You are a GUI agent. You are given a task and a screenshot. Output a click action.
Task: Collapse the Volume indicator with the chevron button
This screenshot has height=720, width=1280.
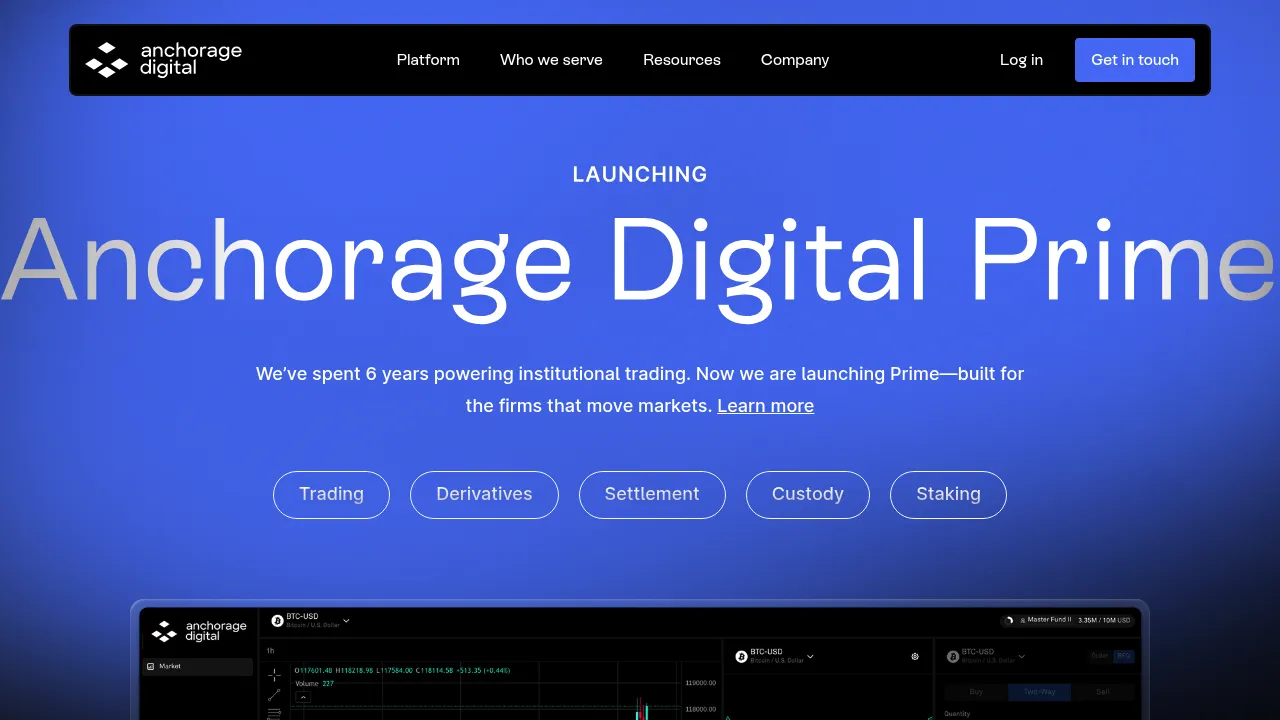pyautogui.click(x=303, y=697)
